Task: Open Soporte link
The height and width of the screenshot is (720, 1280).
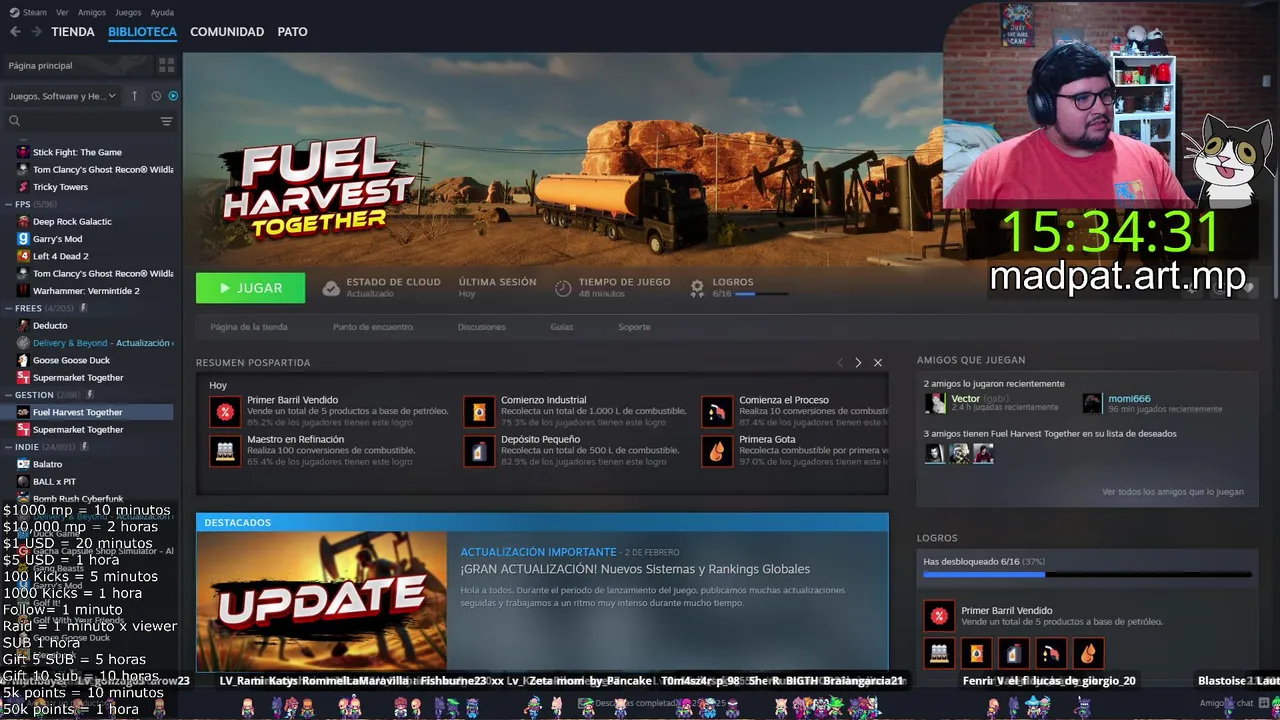Action: click(x=634, y=327)
